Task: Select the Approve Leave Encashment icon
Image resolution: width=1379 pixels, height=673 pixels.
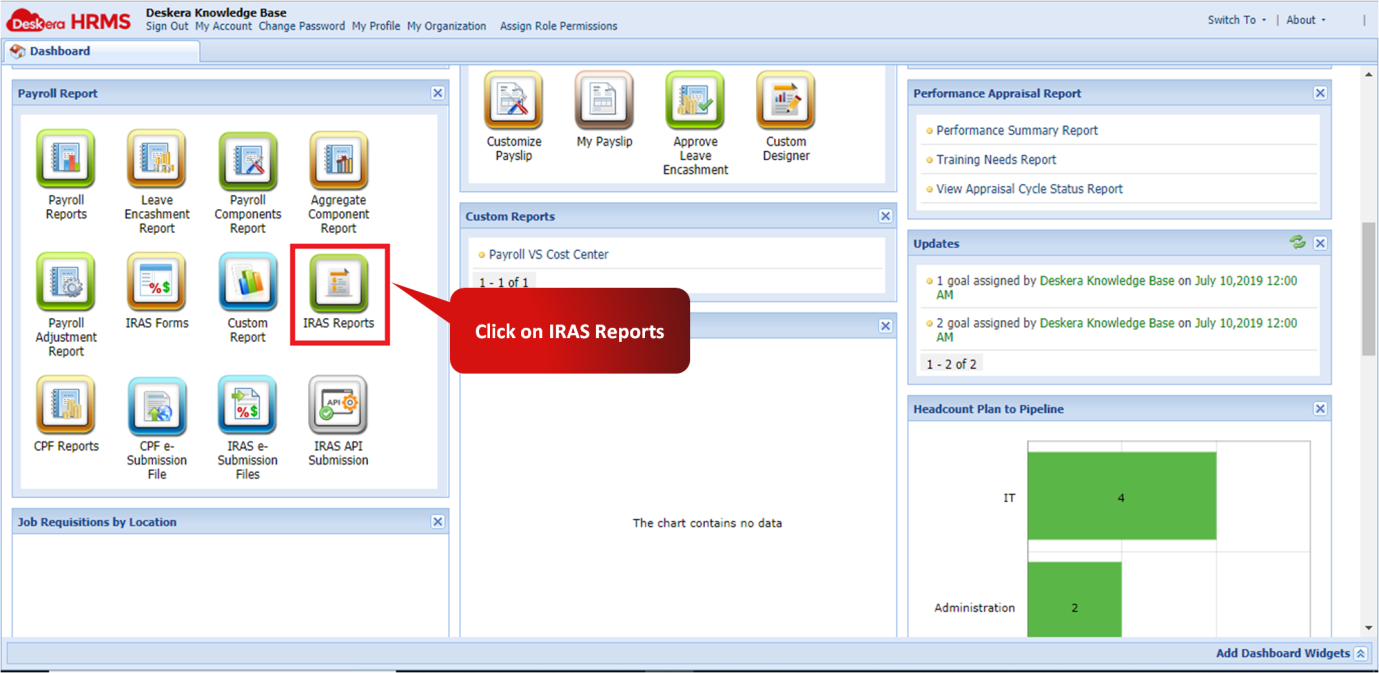Action: point(694,100)
